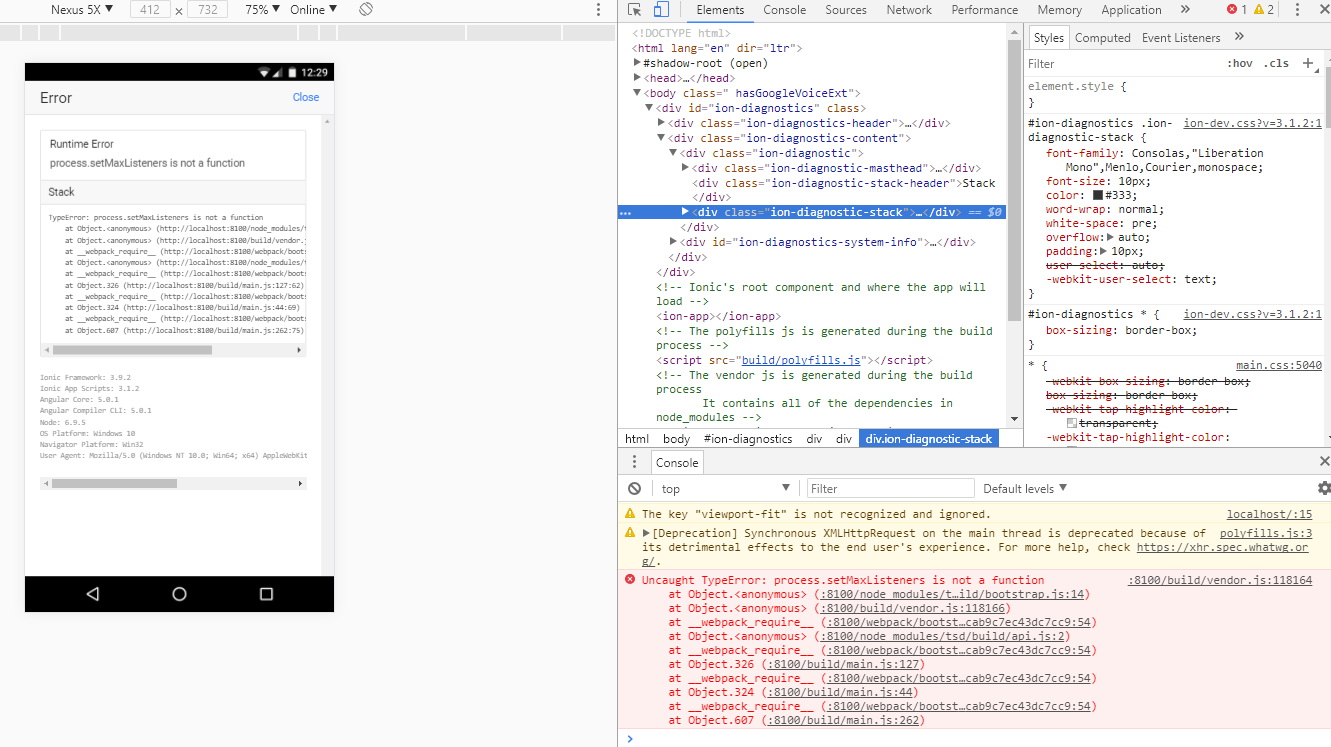Open the build/polyfills.js script link
1331x747 pixels.
(x=801, y=360)
